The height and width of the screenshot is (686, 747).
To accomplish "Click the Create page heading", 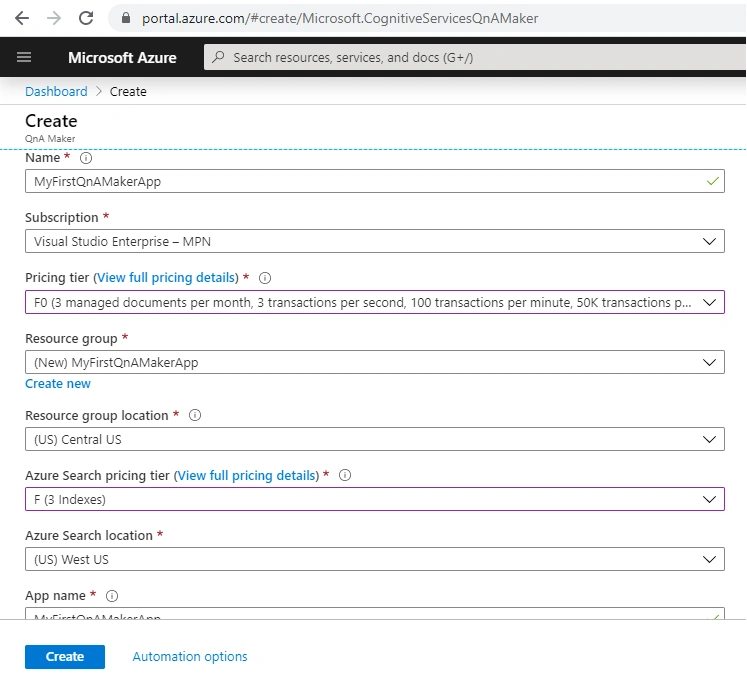I will tap(51, 121).
